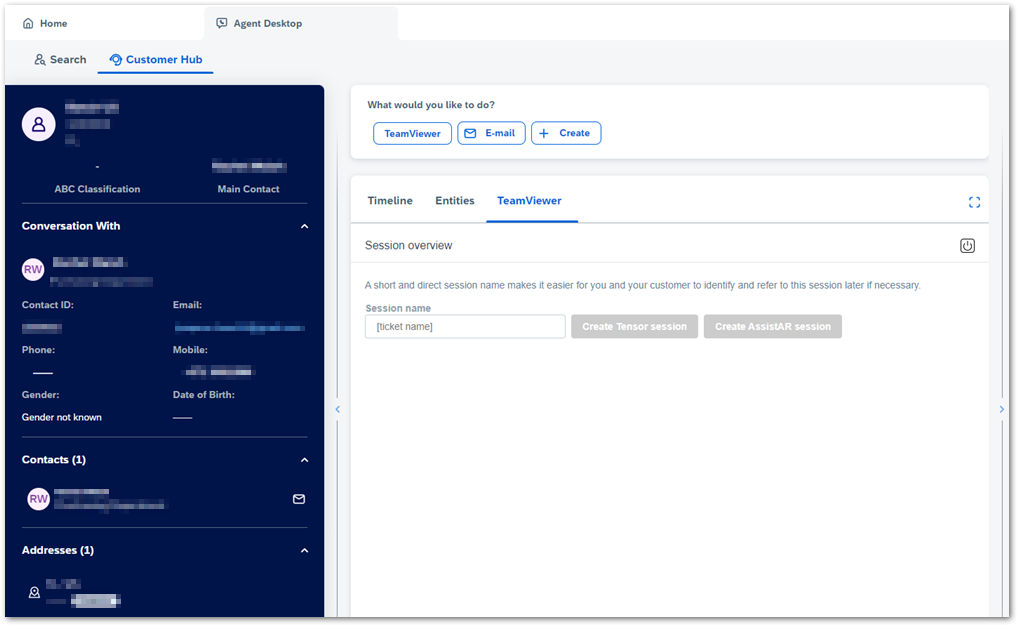Select the Customer Hub tab
Viewport: 1018px width, 626px height.
click(156, 60)
